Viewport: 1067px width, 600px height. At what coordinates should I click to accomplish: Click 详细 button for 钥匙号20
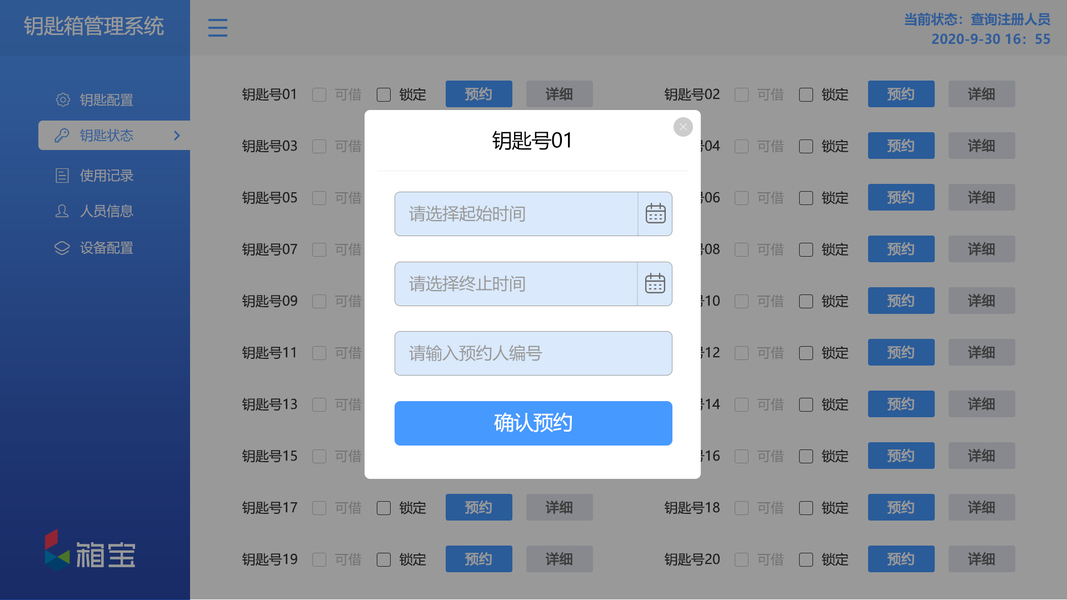(981, 559)
